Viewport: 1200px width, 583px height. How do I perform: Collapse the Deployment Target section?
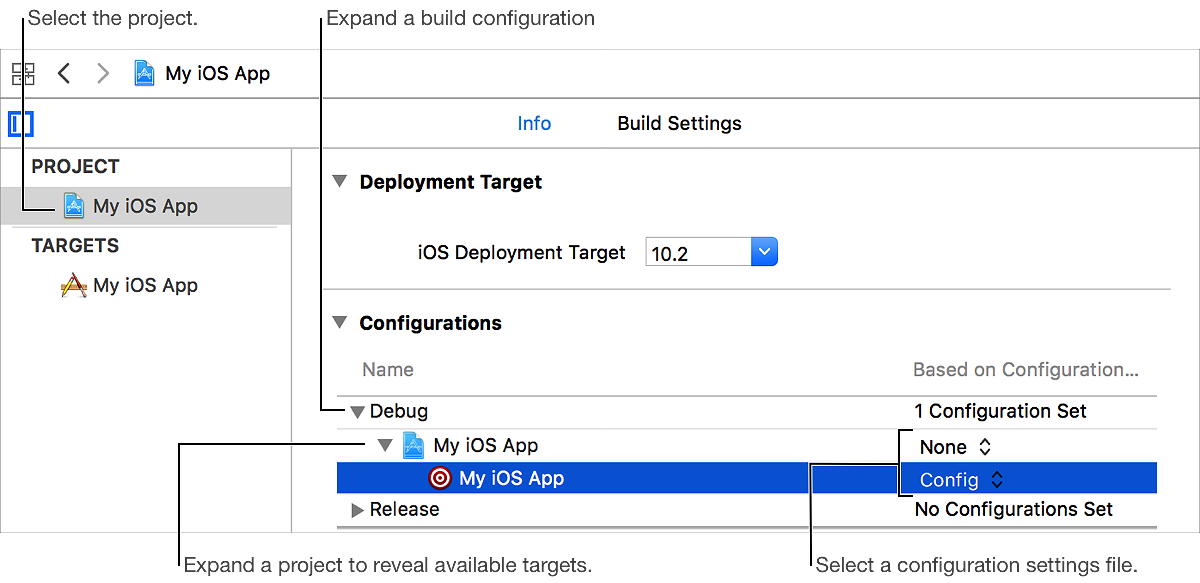340,182
